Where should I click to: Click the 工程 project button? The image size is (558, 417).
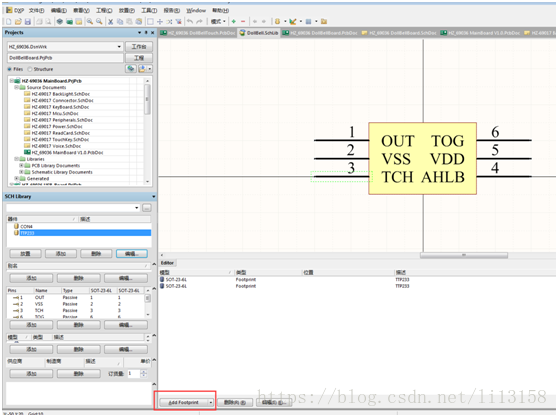(139, 58)
